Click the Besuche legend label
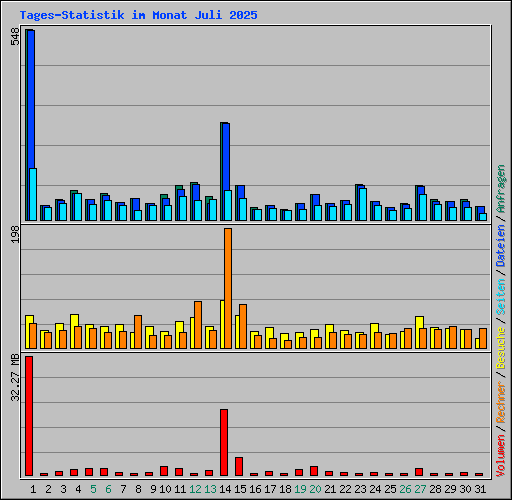The width and height of the screenshot is (512, 500). [x=501, y=347]
